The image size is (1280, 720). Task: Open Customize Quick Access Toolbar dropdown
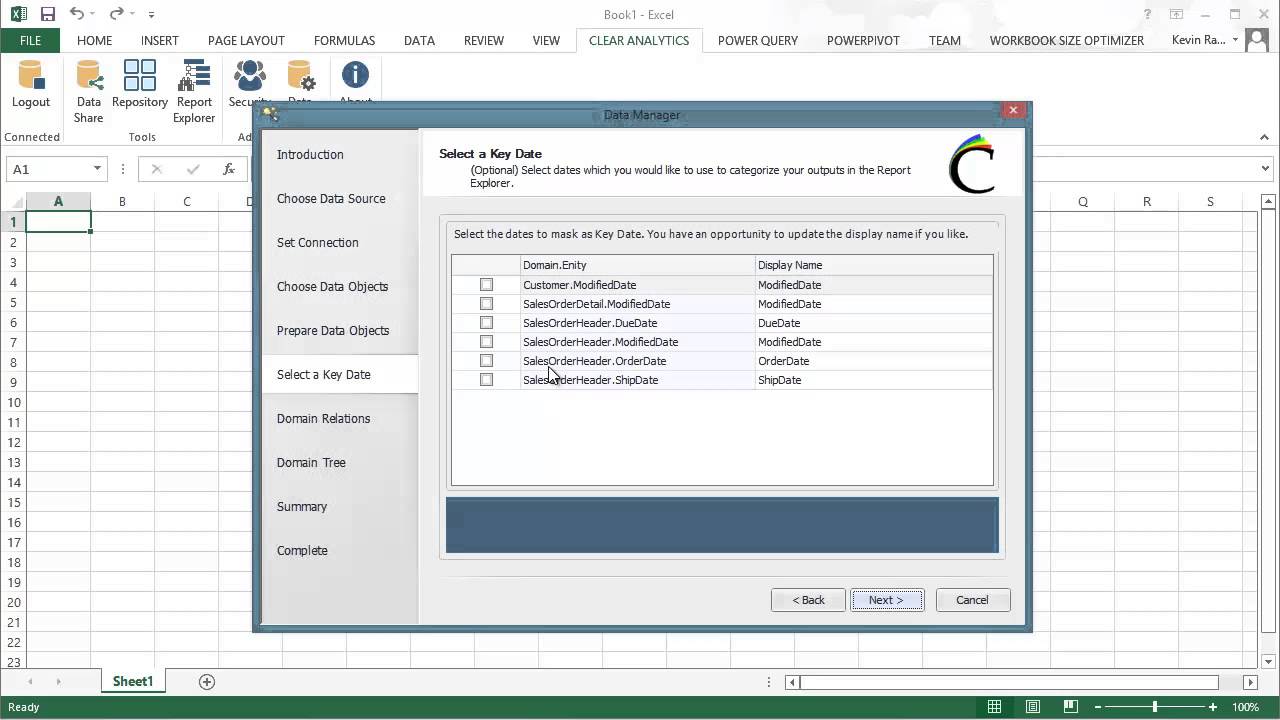(151, 15)
